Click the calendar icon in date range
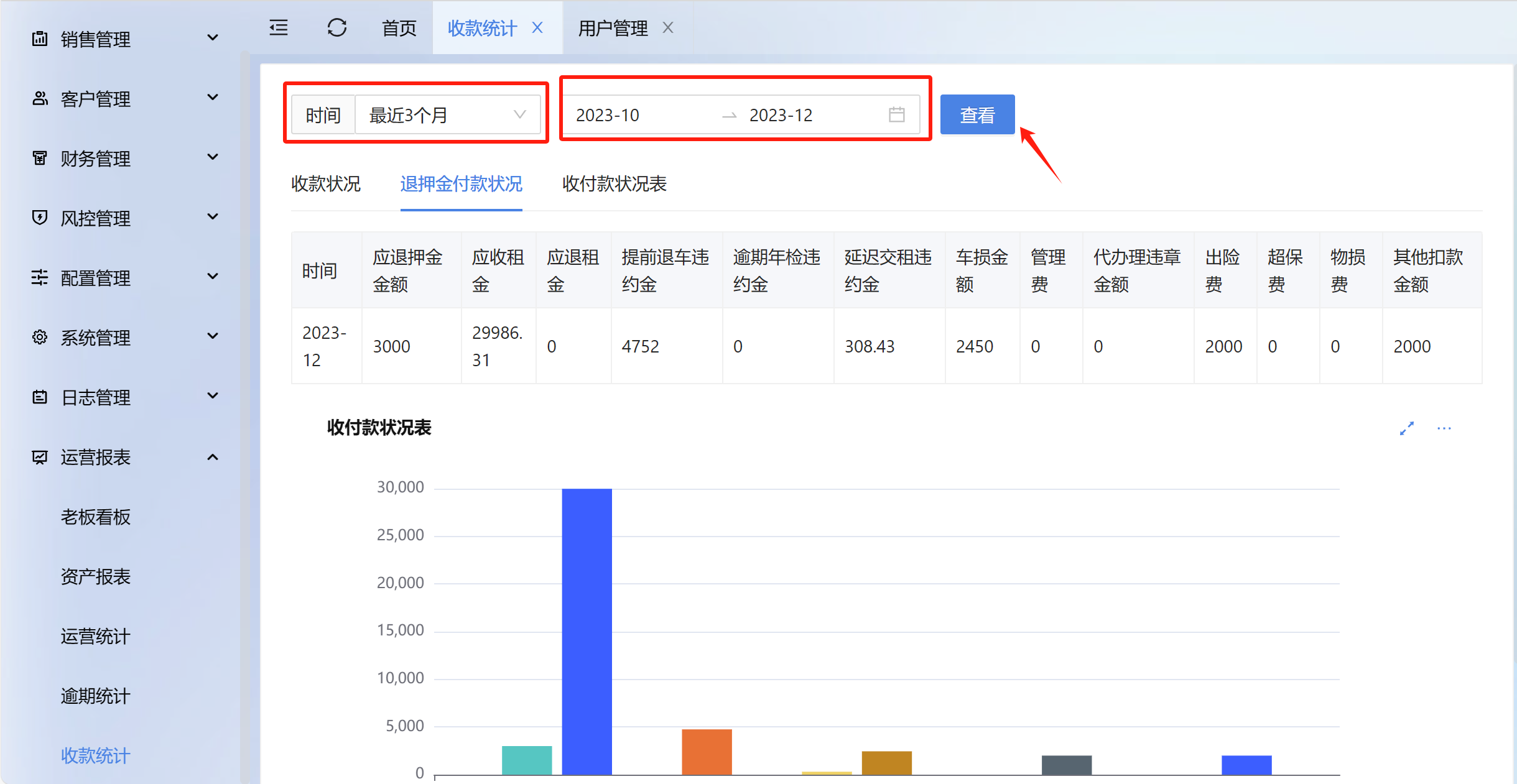Viewport: 1517px width, 784px height. (x=896, y=115)
